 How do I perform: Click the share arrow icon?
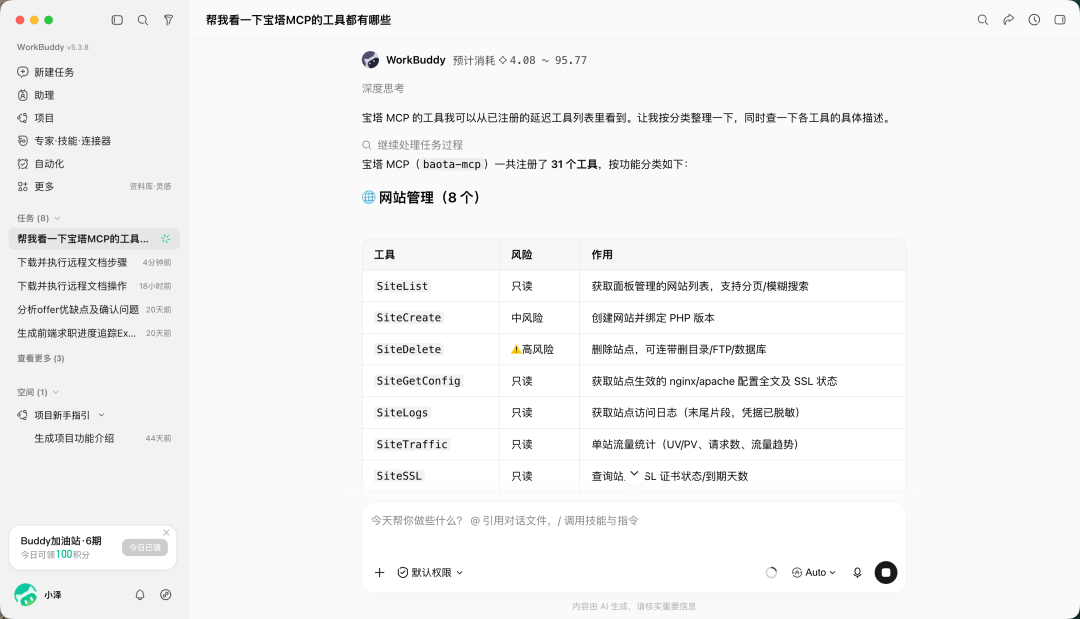(1008, 20)
